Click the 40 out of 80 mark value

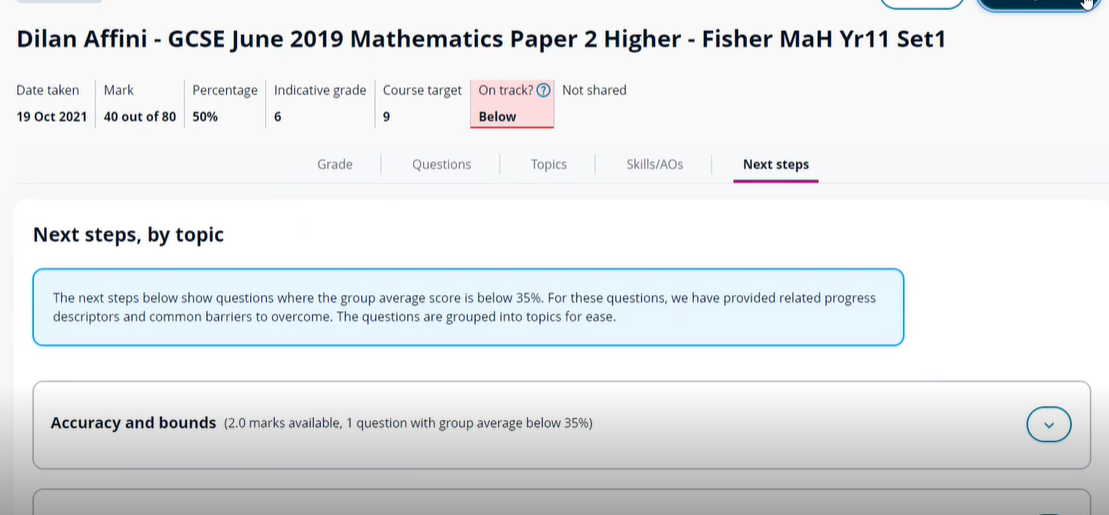140,116
